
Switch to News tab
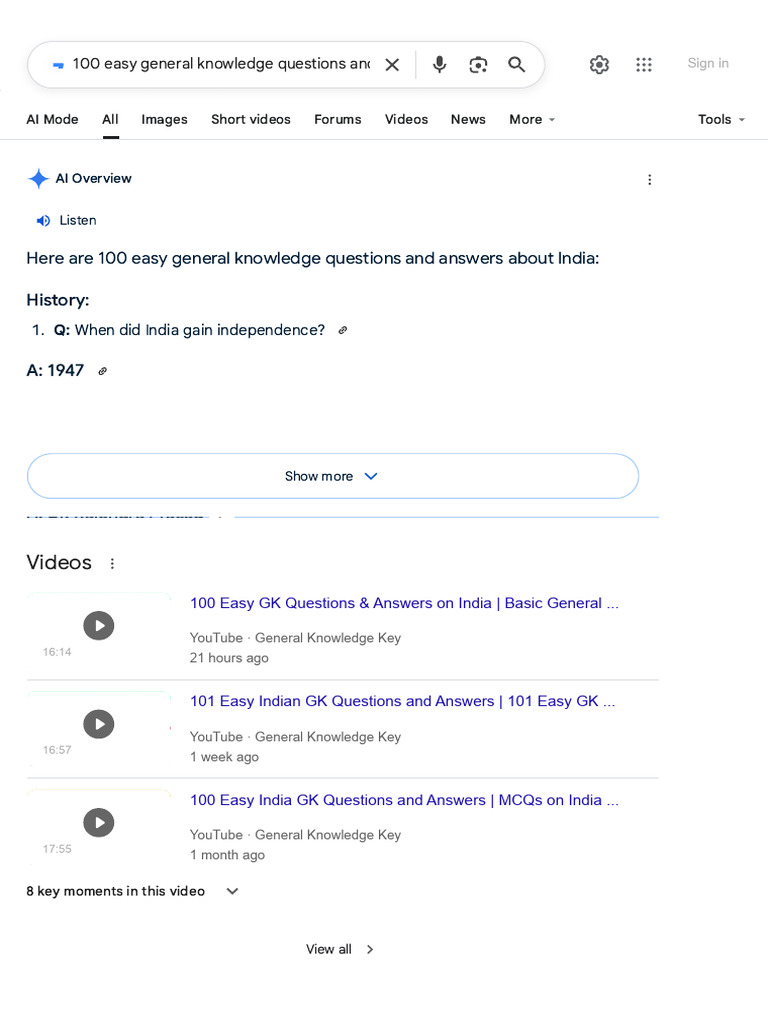468,120
